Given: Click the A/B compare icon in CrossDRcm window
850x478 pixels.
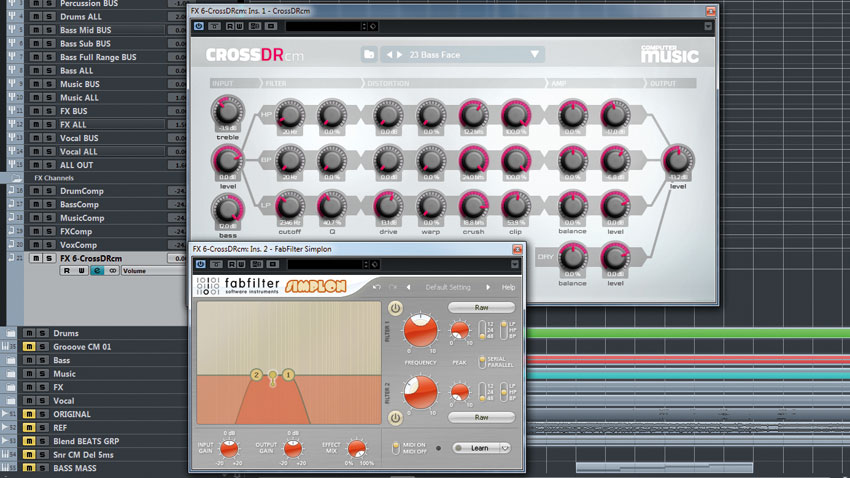Looking at the screenshot, I should pos(255,26).
